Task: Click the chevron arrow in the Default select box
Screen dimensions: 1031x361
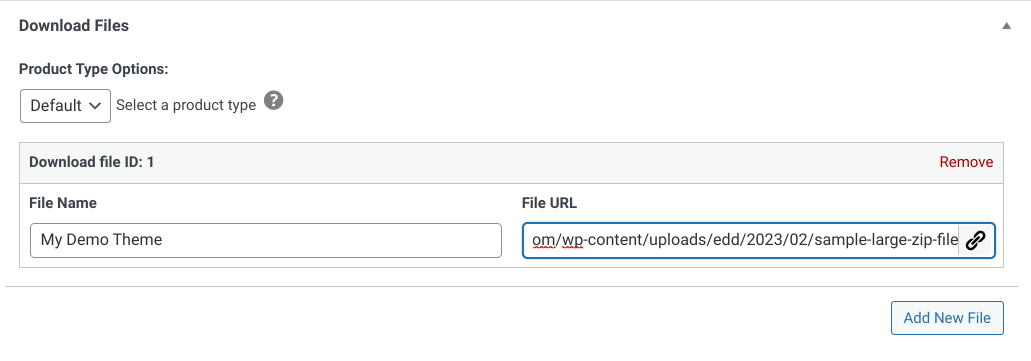Action: 95,105
